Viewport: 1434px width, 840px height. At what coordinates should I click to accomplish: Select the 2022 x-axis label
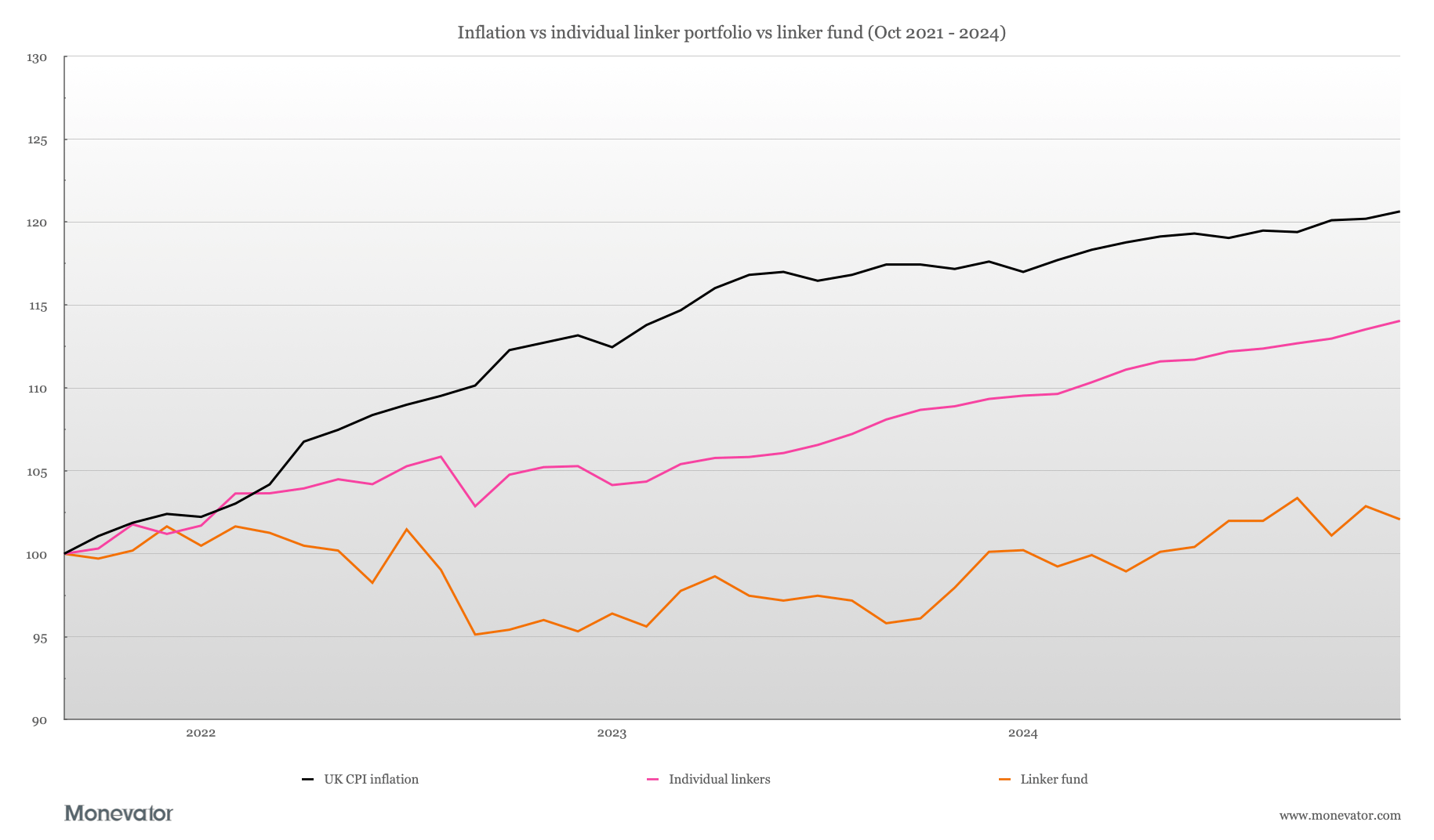click(201, 733)
